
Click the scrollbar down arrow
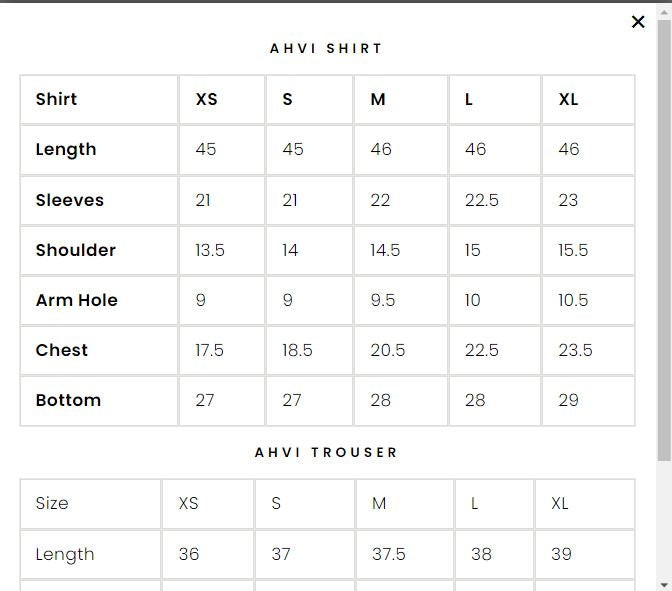(x=664, y=584)
